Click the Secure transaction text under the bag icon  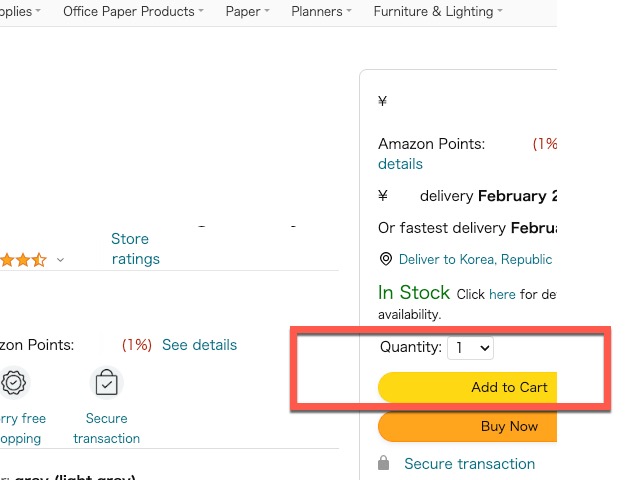coord(107,428)
